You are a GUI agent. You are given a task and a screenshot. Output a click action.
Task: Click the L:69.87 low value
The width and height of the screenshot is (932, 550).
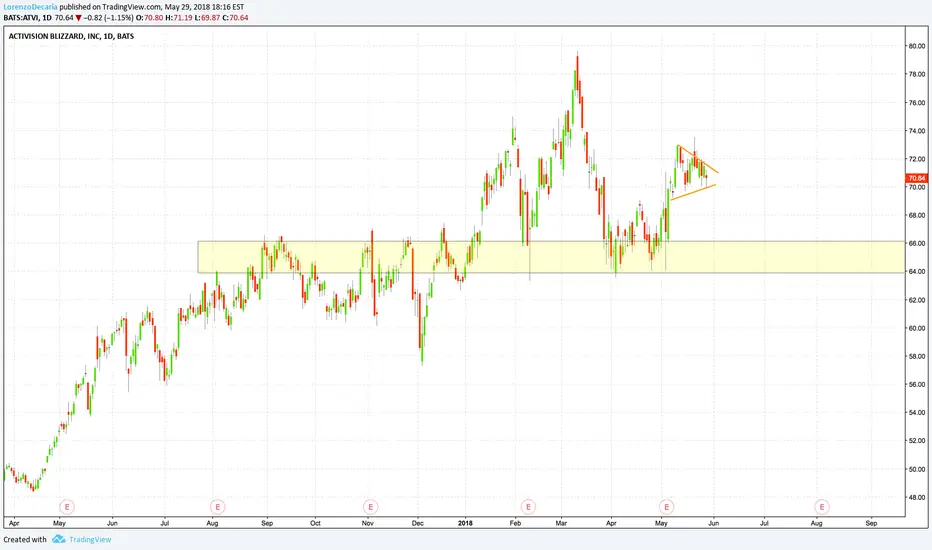[x=207, y=18]
